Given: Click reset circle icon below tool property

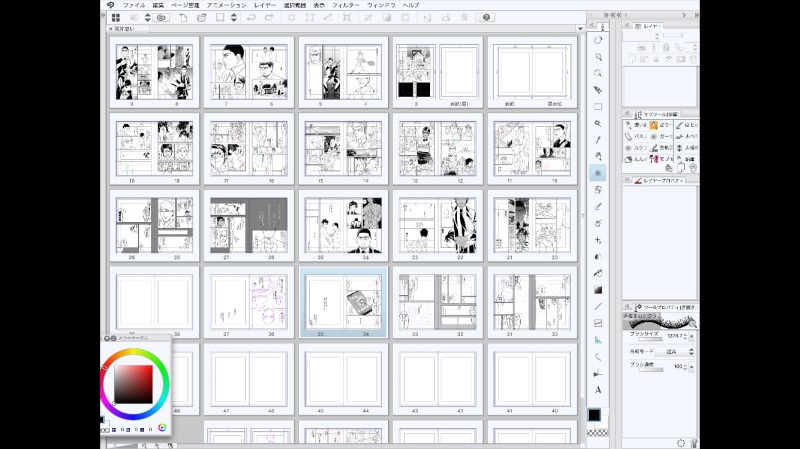Looking at the screenshot, I should point(681,443).
